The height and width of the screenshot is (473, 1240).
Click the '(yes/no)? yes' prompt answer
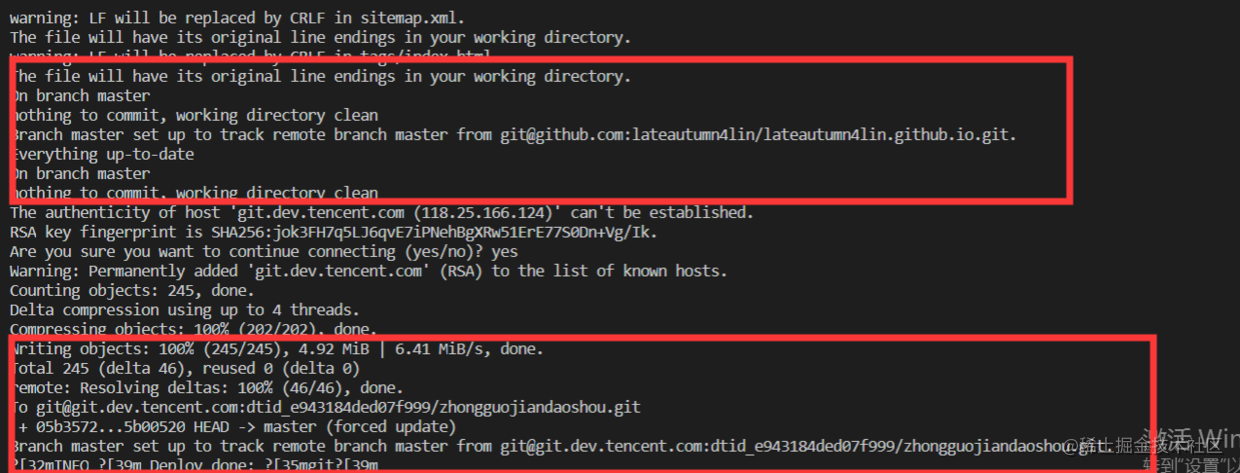tap(466, 252)
